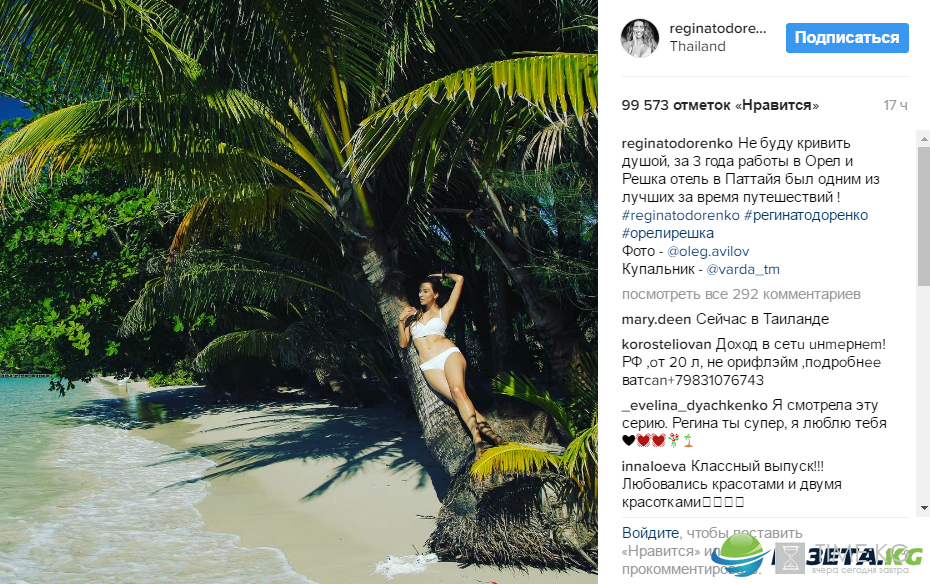
Task: View likes count 99 573 отметок
Action: 720,106
